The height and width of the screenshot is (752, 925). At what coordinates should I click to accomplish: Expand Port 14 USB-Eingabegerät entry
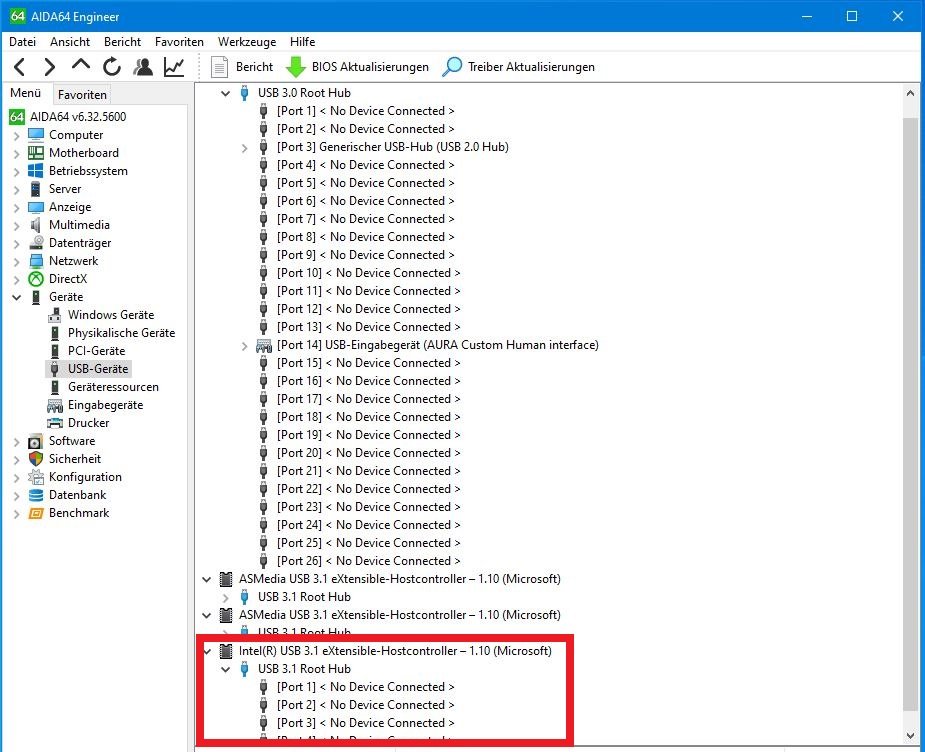tap(244, 346)
